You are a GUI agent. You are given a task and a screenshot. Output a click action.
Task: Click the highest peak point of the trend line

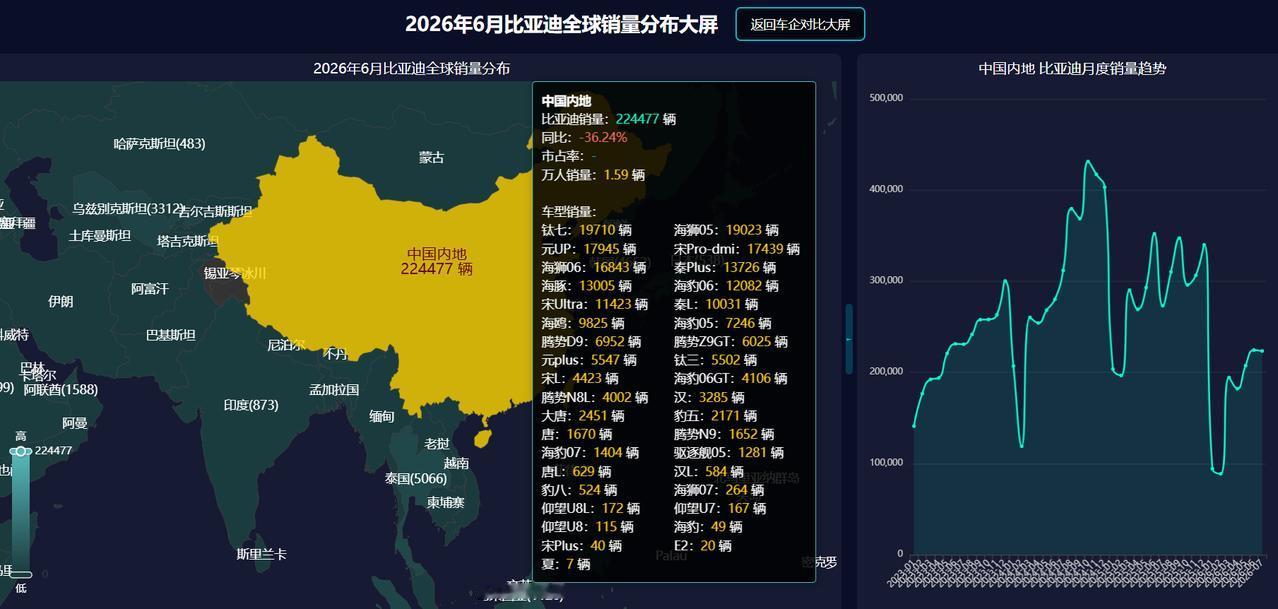1088,161
